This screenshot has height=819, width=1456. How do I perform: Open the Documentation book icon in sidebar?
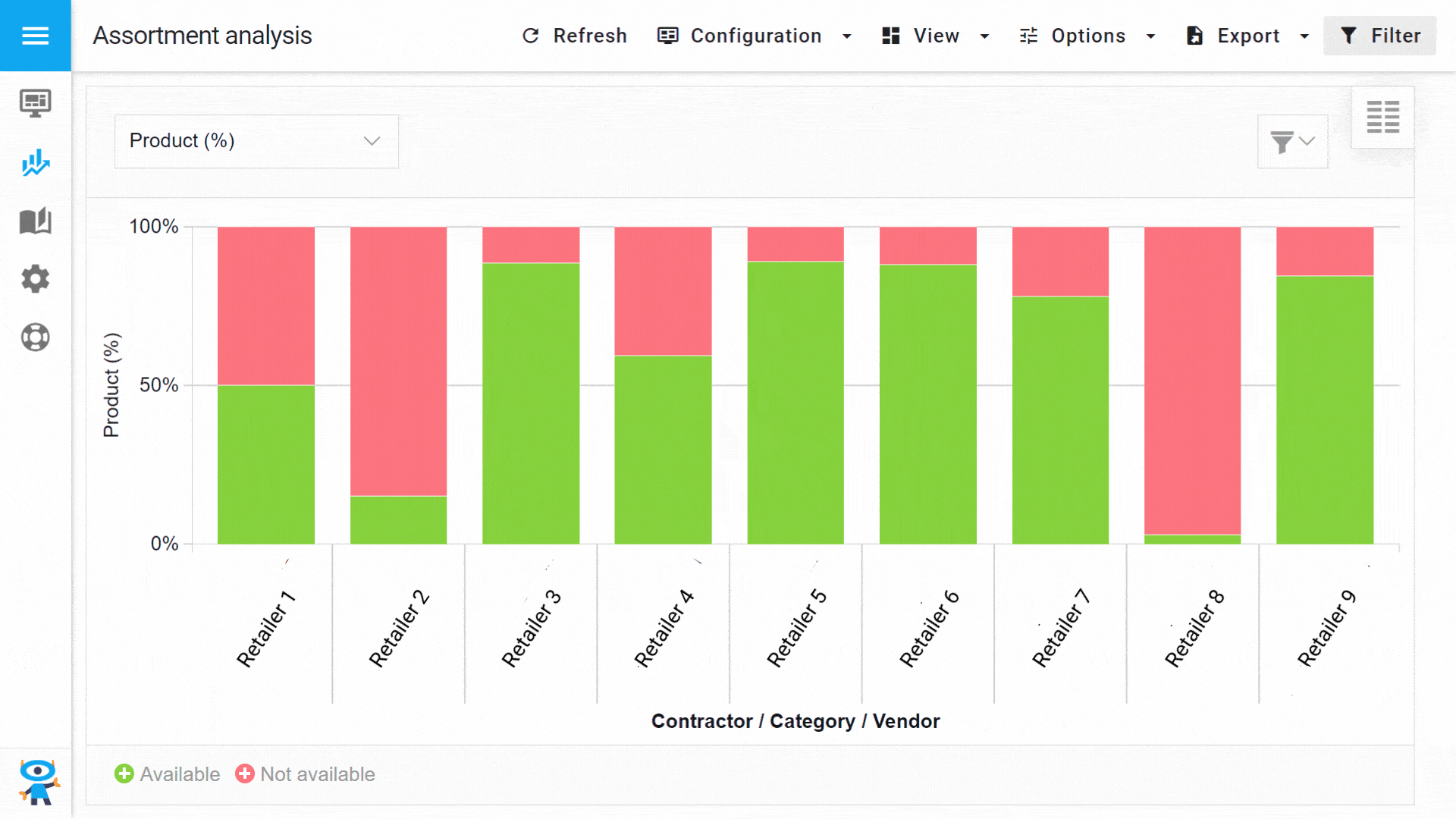coord(36,221)
